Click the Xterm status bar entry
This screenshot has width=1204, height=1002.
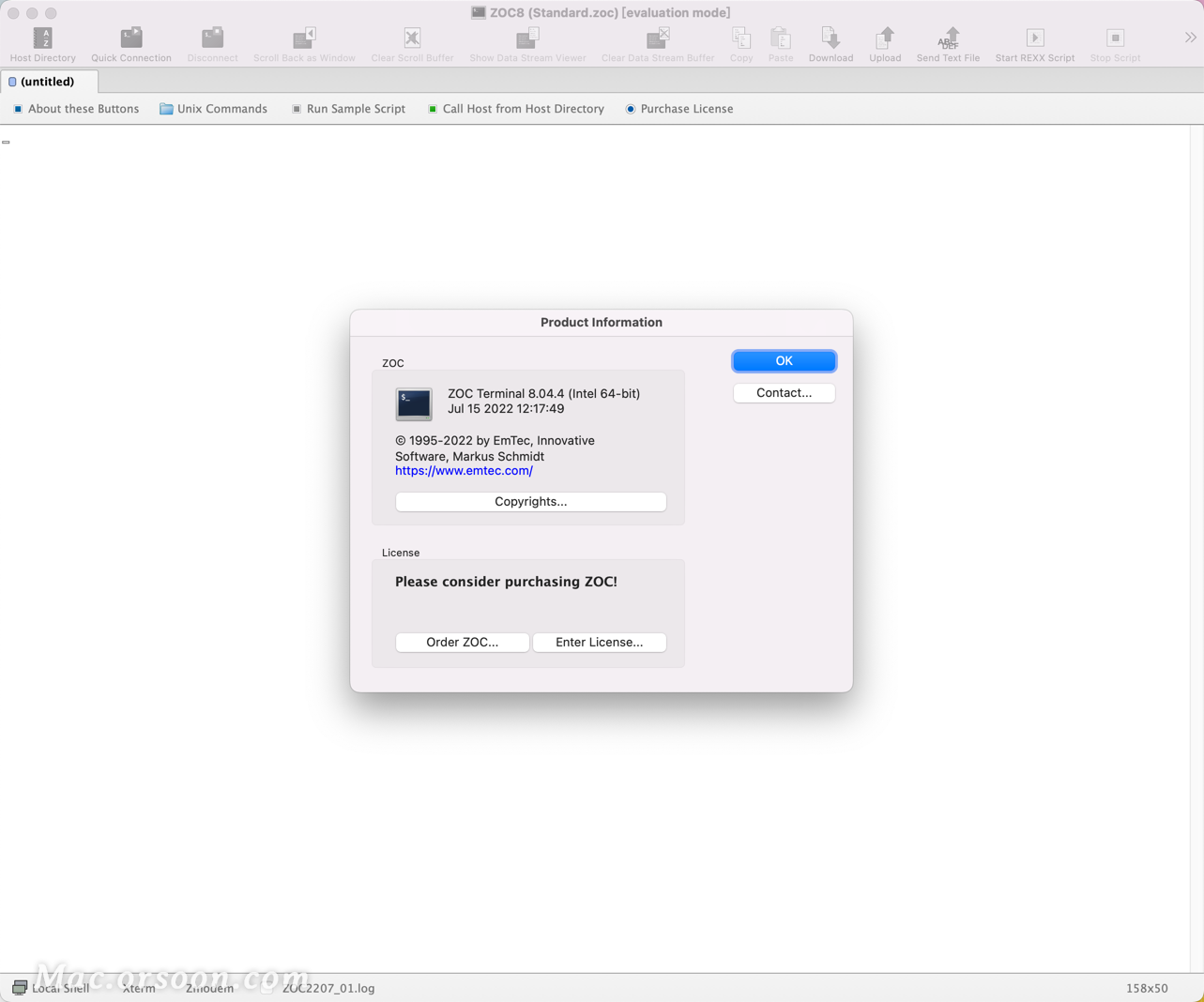139,988
